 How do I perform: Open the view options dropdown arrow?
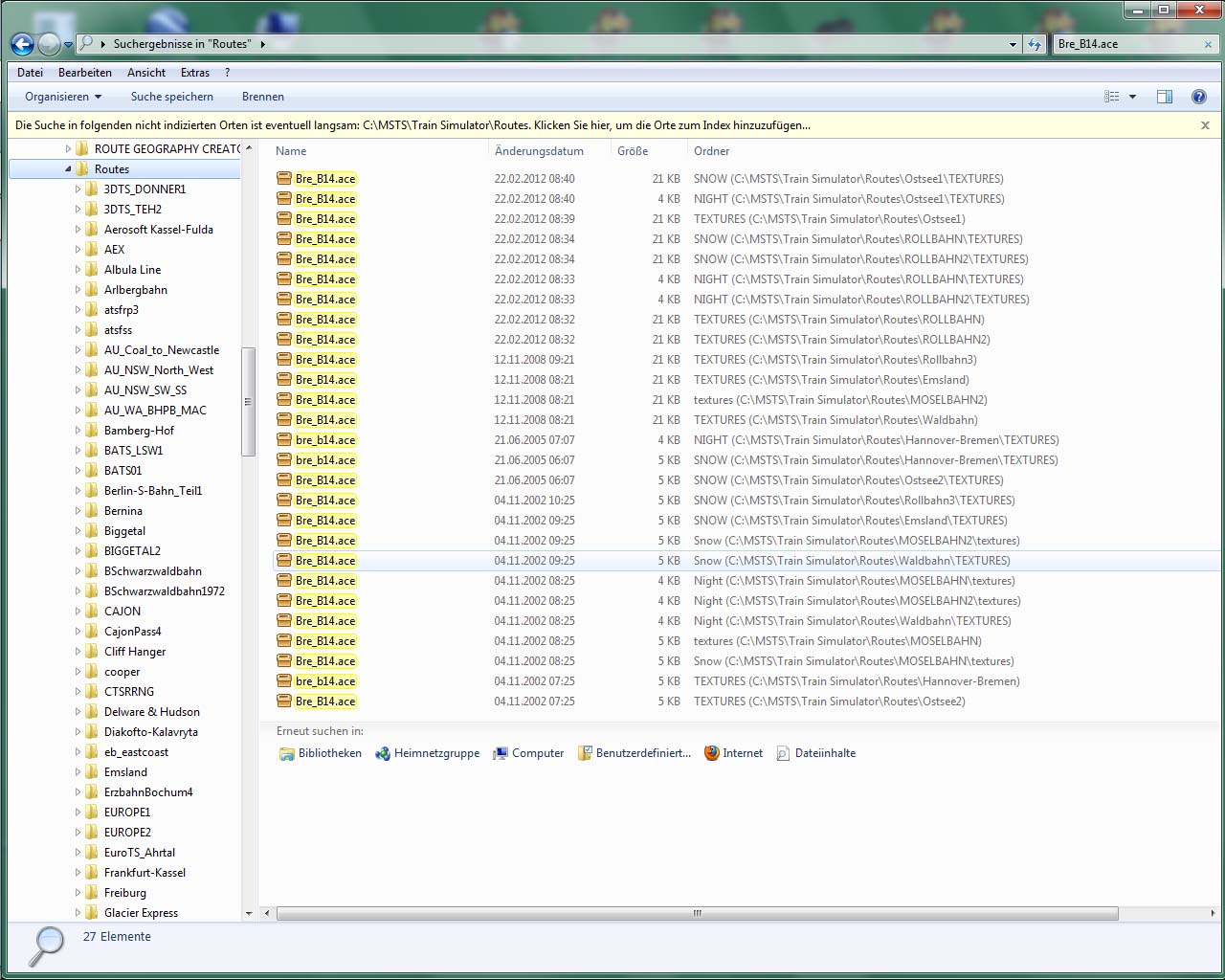click(1133, 97)
